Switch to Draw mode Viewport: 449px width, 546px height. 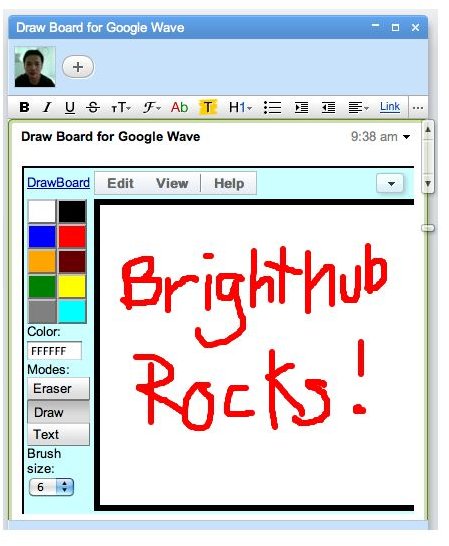pos(59,412)
